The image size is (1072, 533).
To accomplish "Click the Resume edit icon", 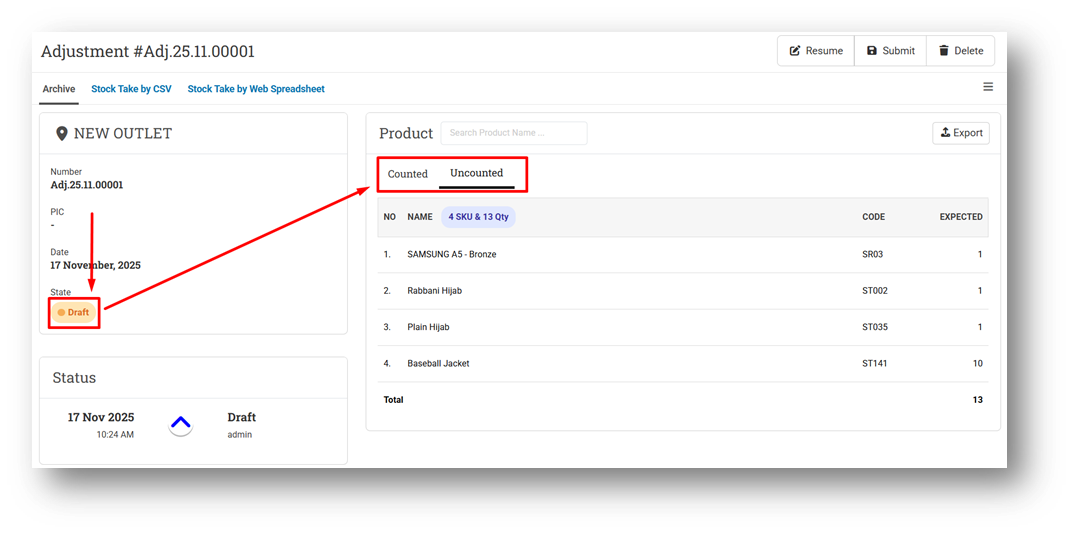I will click(x=795, y=51).
